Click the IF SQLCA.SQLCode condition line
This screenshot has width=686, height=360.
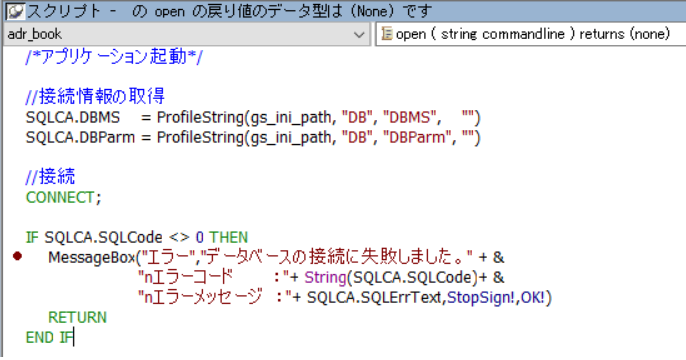pyautogui.click(x=137, y=237)
